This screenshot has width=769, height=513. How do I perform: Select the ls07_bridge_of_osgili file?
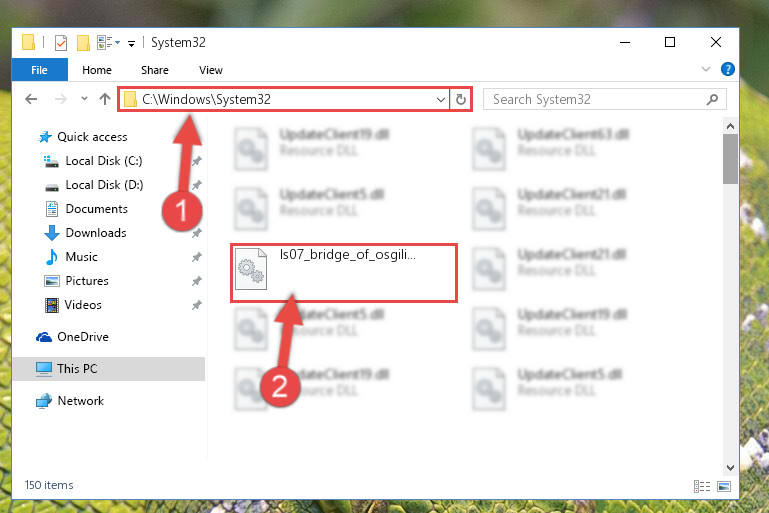pyautogui.click(x=344, y=273)
